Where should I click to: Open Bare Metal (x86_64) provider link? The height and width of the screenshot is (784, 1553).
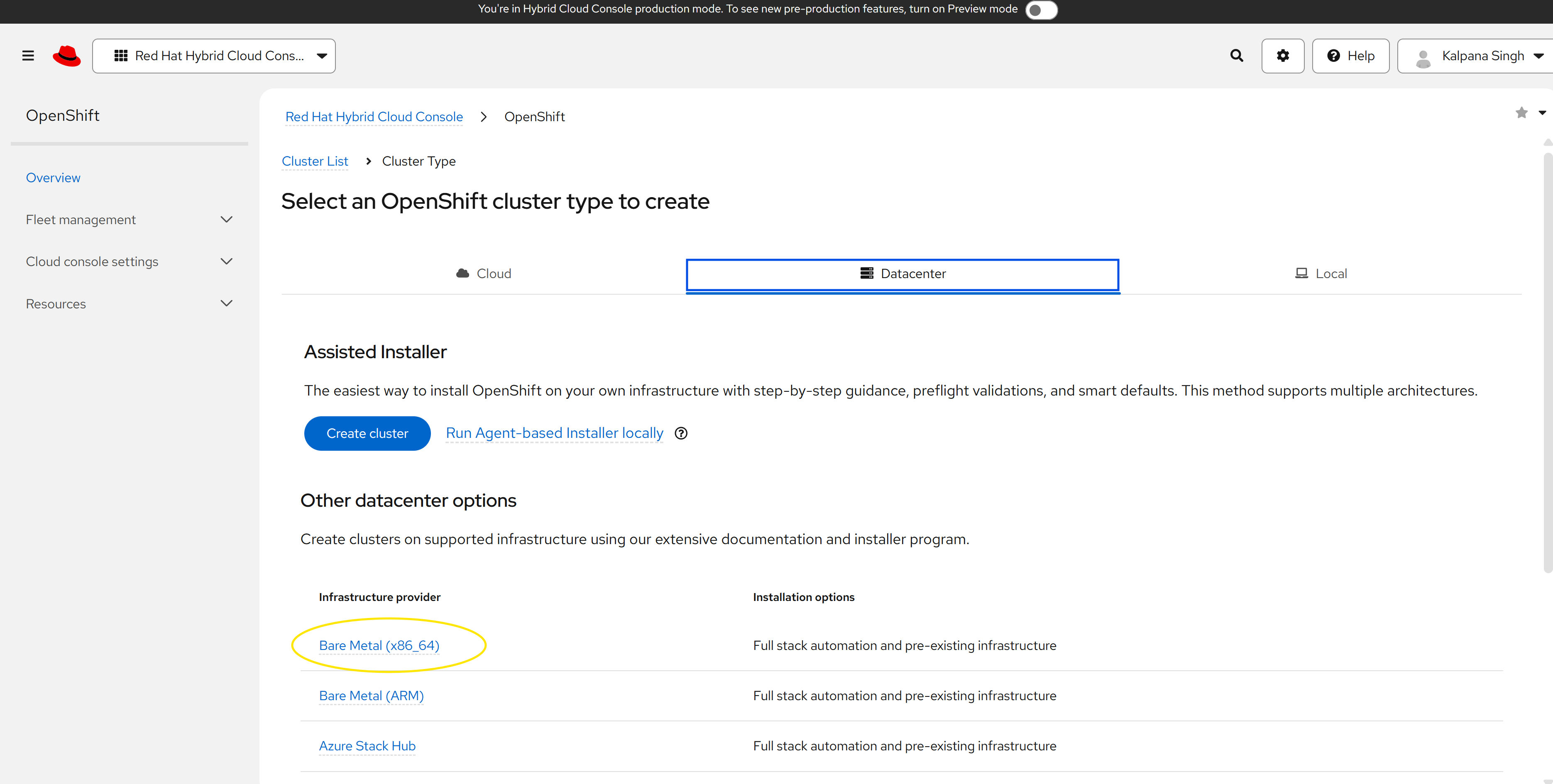[379, 645]
